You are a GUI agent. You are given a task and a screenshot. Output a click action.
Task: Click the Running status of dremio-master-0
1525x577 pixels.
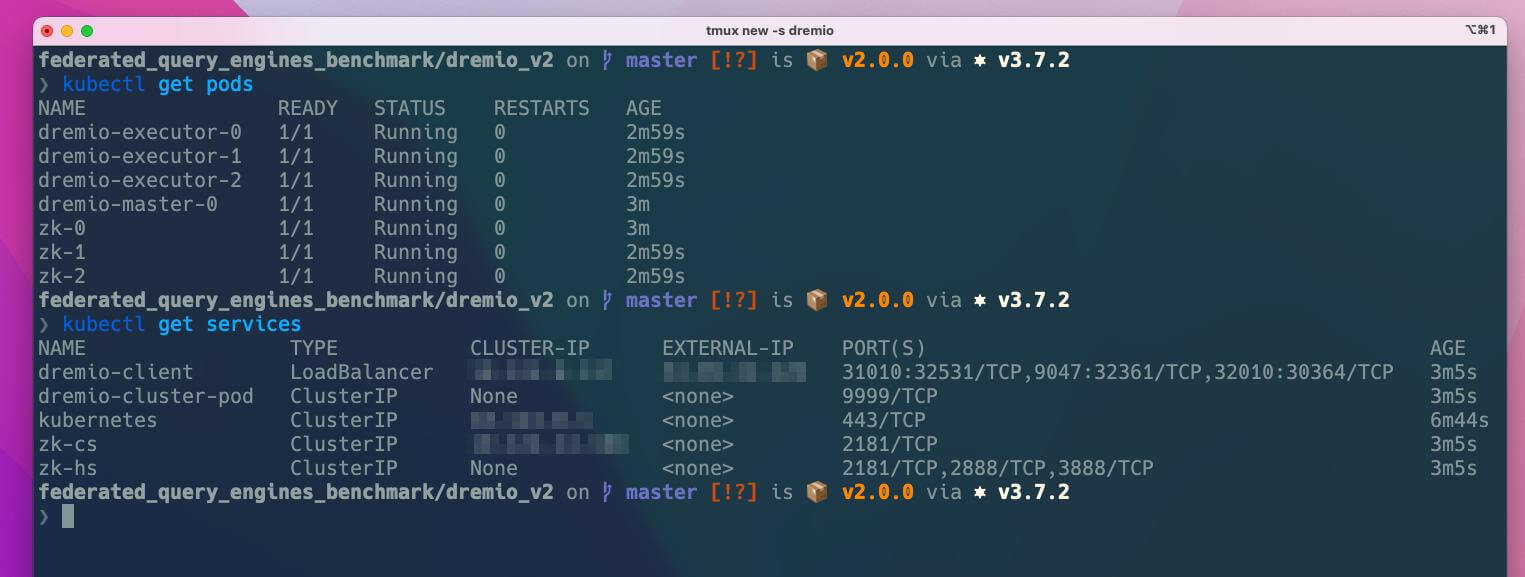(x=416, y=204)
